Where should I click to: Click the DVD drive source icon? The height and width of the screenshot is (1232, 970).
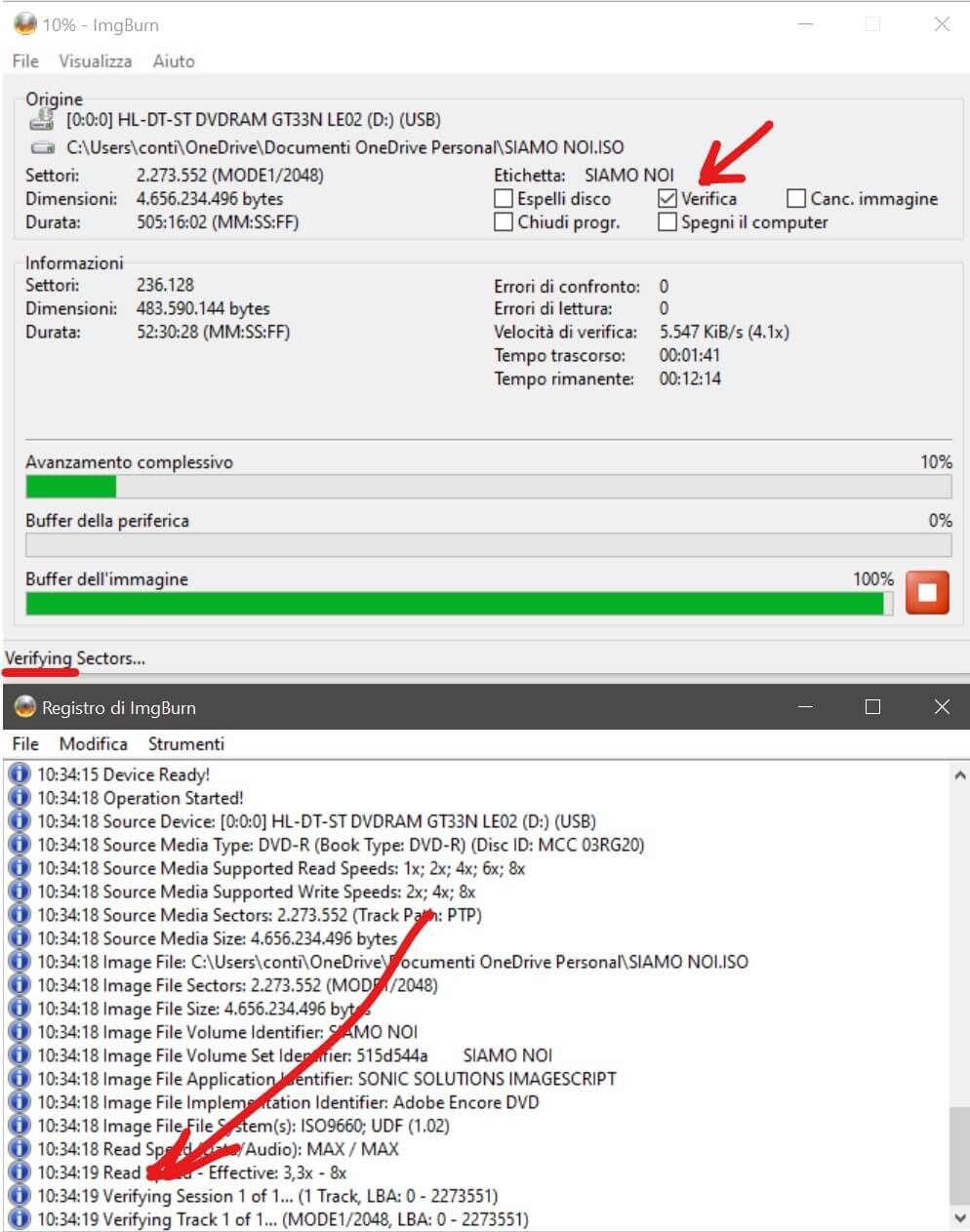click(x=42, y=120)
